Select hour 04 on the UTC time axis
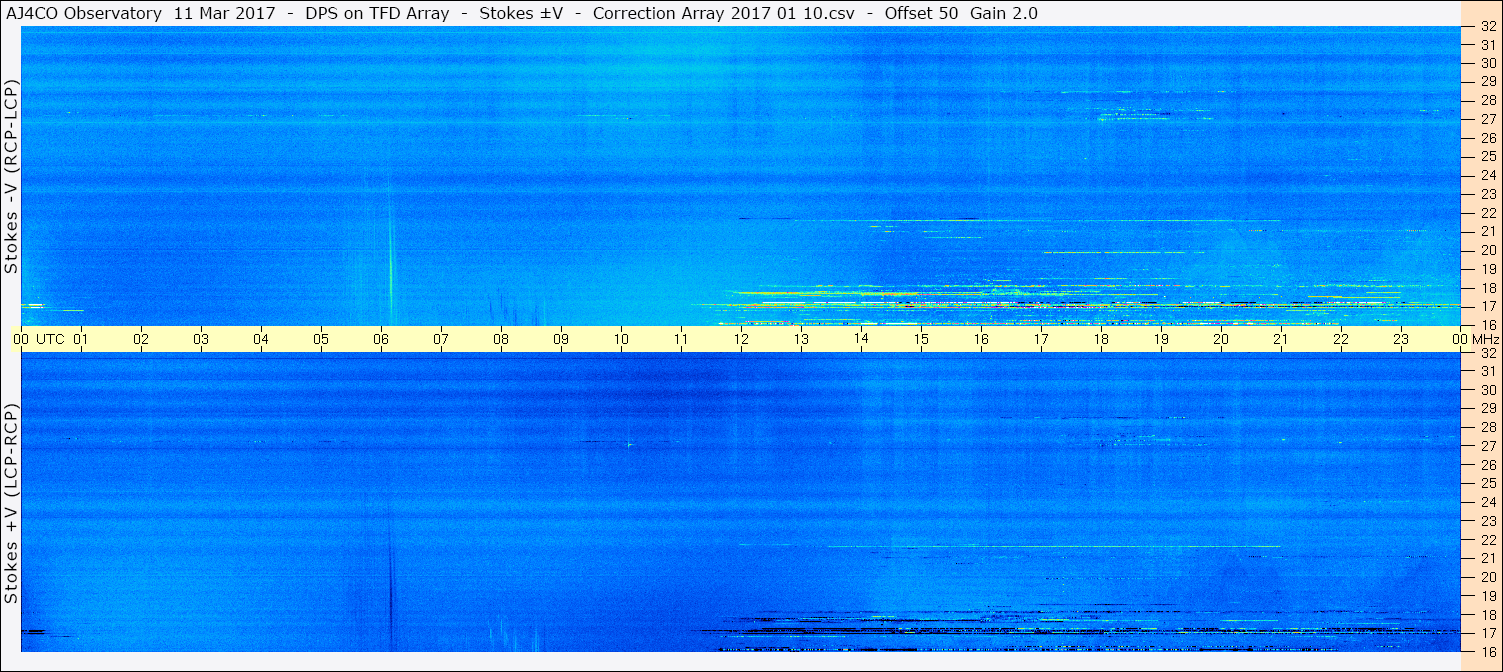The height and width of the screenshot is (672, 1503). 261,339
